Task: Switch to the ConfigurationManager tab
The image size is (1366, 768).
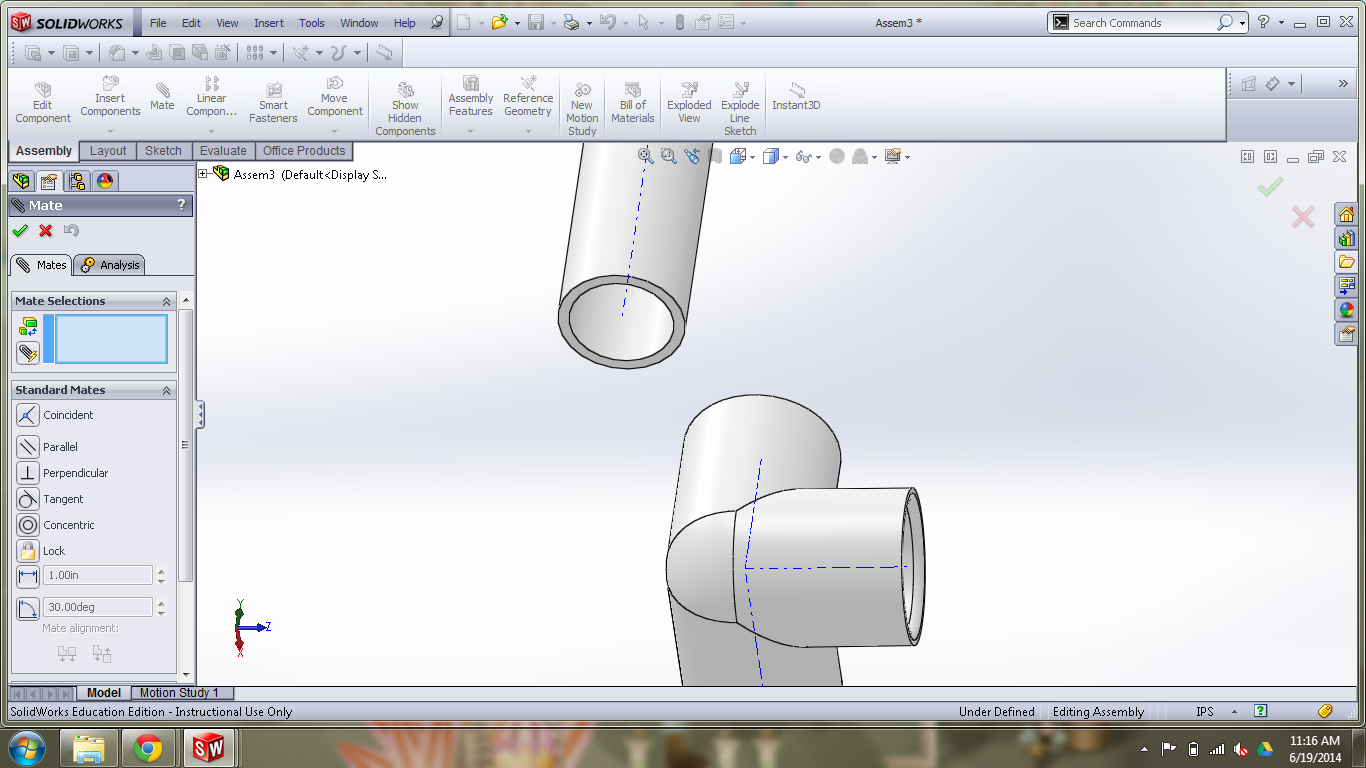Action: [77, 181]
